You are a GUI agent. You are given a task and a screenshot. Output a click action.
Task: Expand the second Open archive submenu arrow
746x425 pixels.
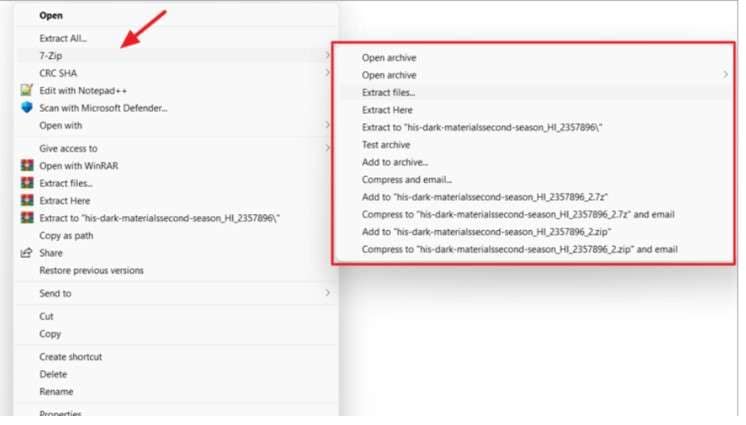[x=725, y=74]
